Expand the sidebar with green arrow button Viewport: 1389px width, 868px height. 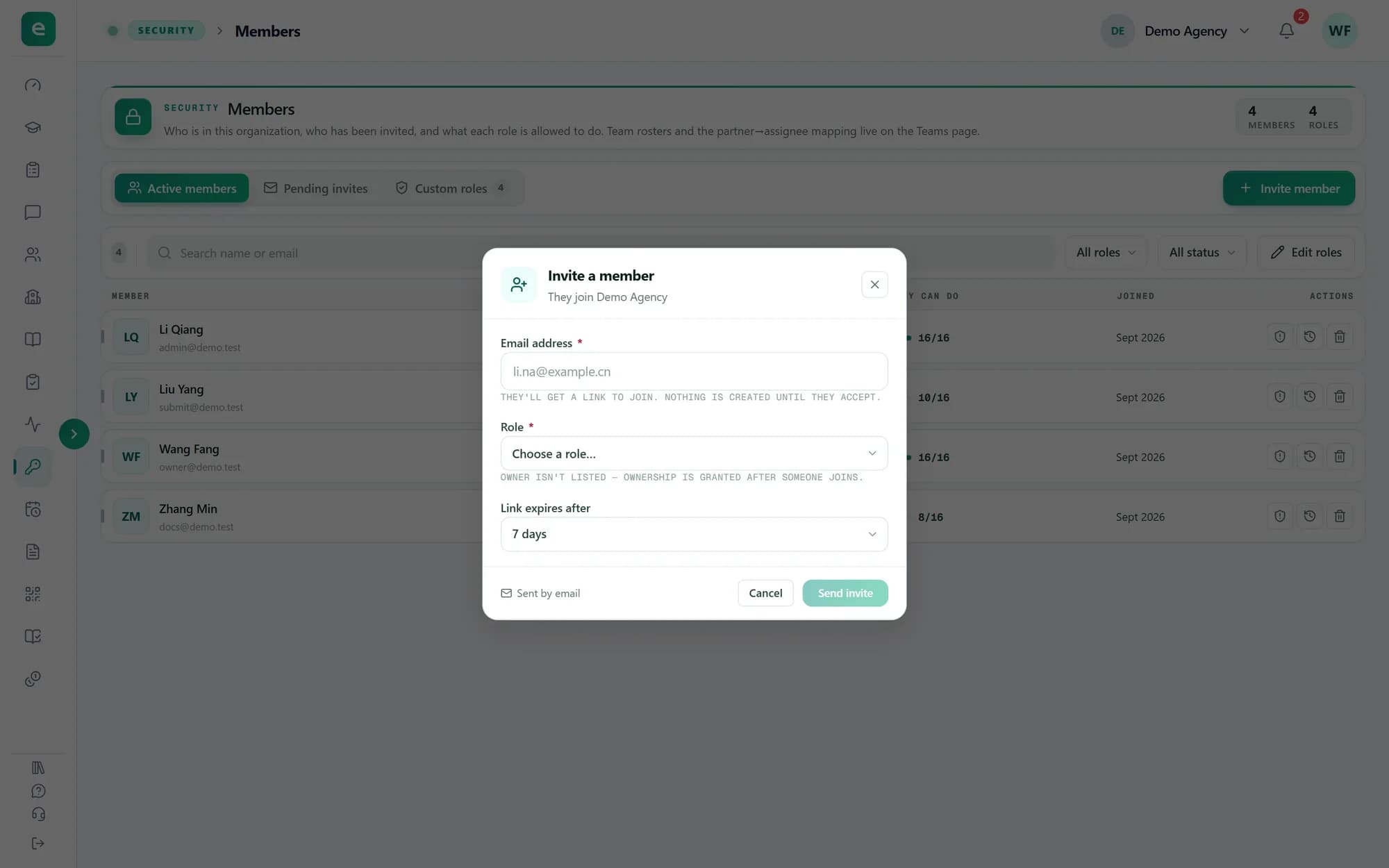[74, 434]
